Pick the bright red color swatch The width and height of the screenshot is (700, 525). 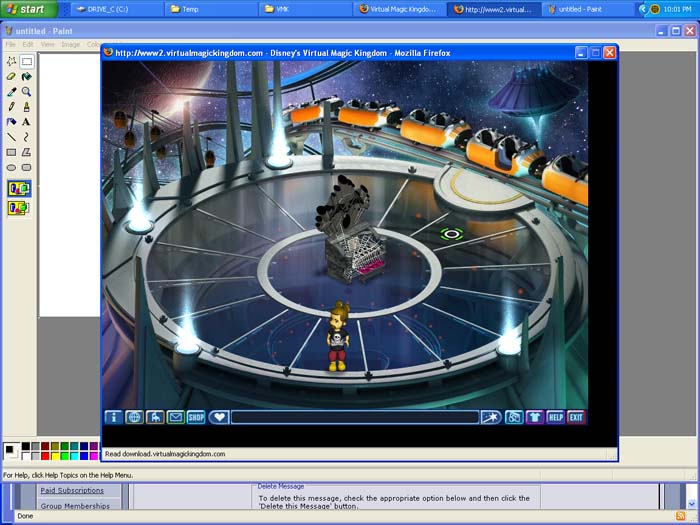pos(45,456)
